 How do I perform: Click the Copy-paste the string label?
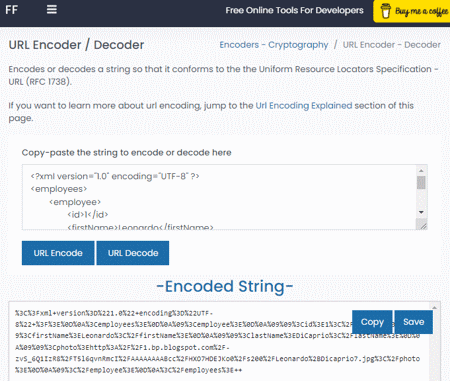tap(126, 153)
